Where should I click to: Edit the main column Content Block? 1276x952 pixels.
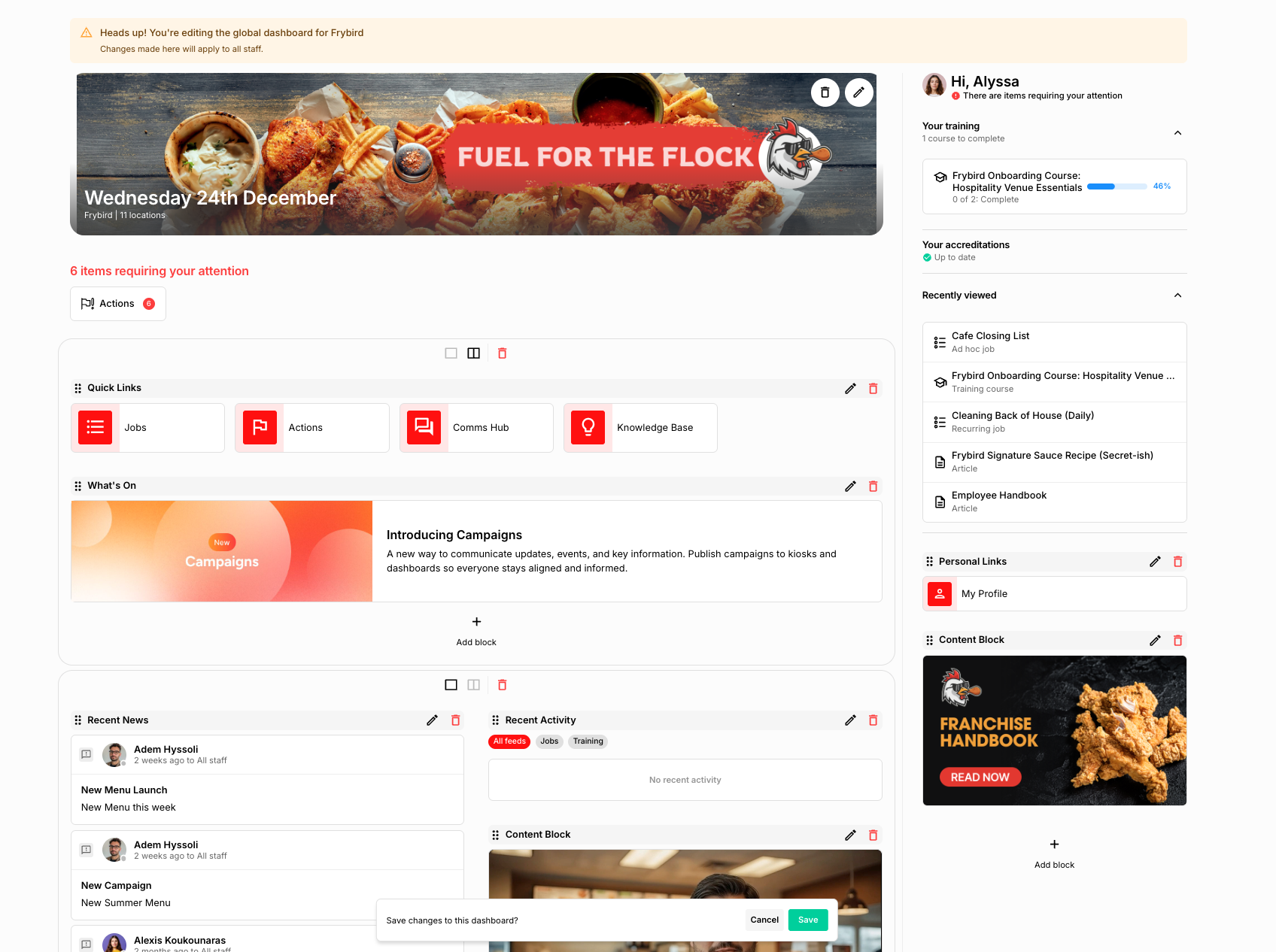850,835
